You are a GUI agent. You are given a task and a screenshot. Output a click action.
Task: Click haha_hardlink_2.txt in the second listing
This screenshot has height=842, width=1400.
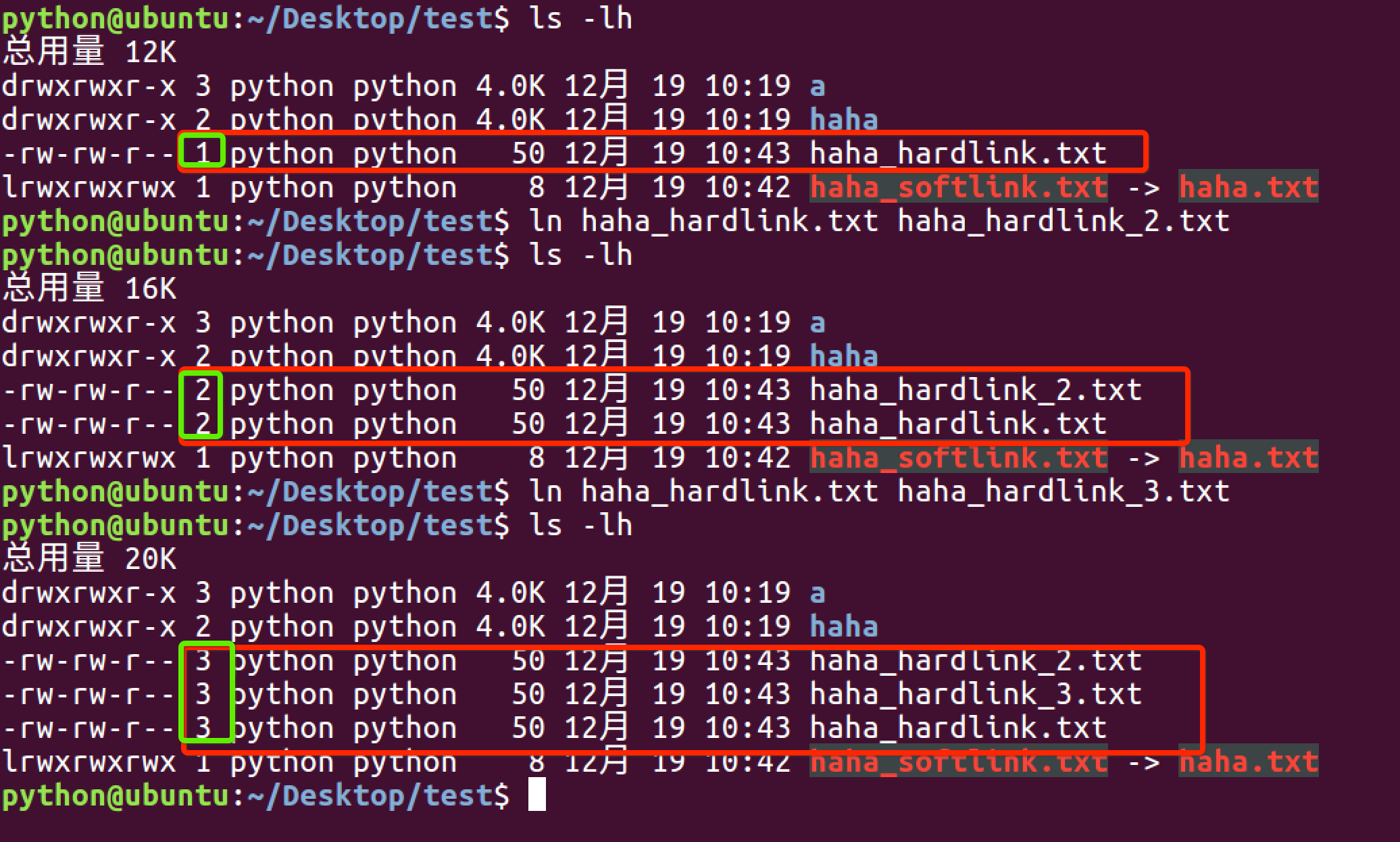point(976,390)
